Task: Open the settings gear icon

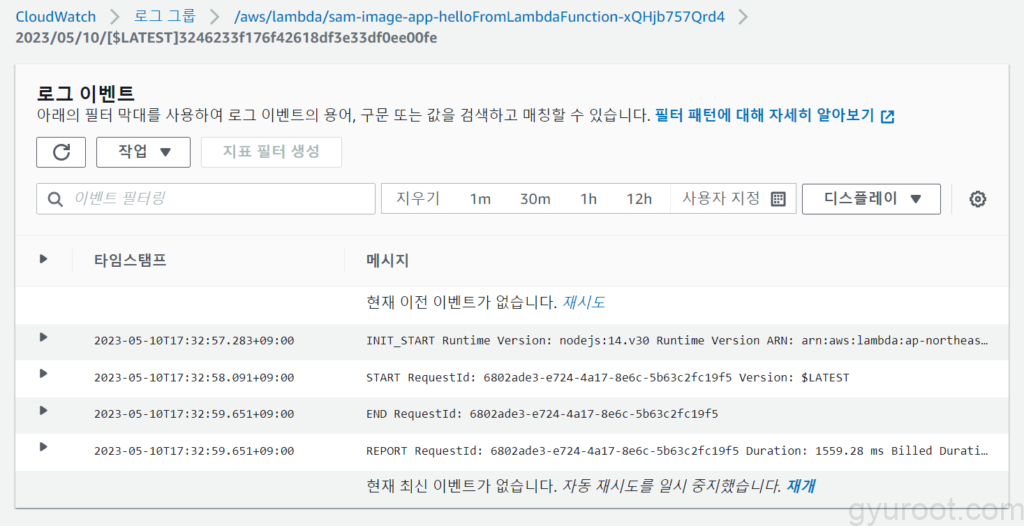Action: click(978, 199)
